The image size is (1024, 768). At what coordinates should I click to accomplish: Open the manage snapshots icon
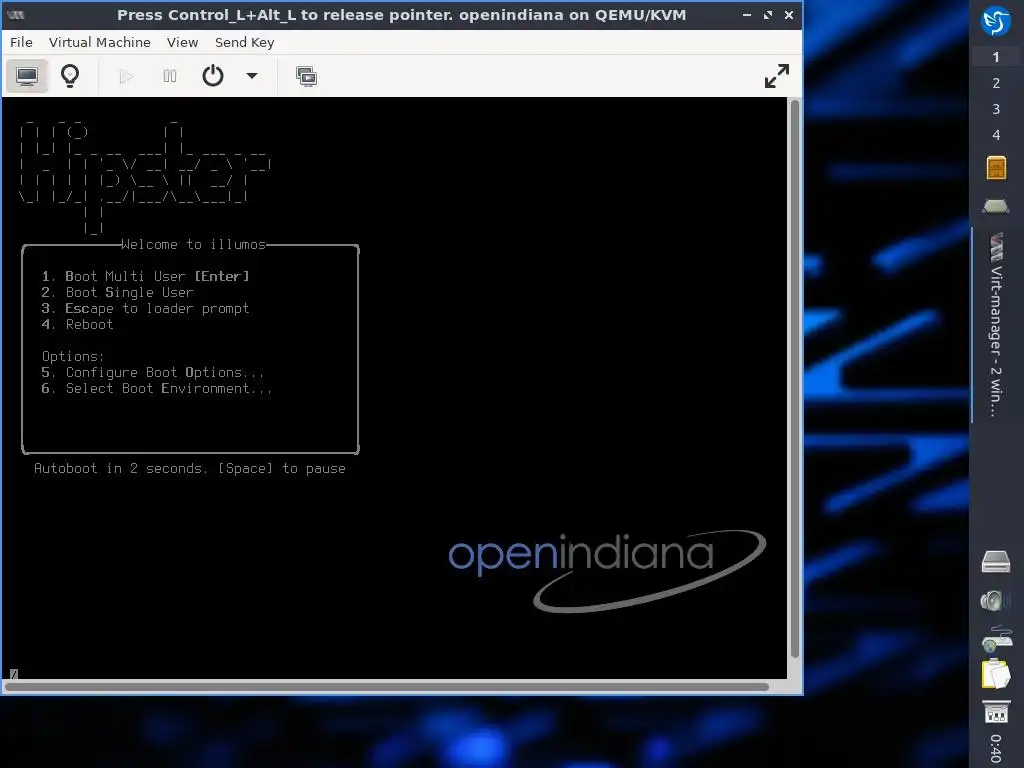click(x=306, y=76)
